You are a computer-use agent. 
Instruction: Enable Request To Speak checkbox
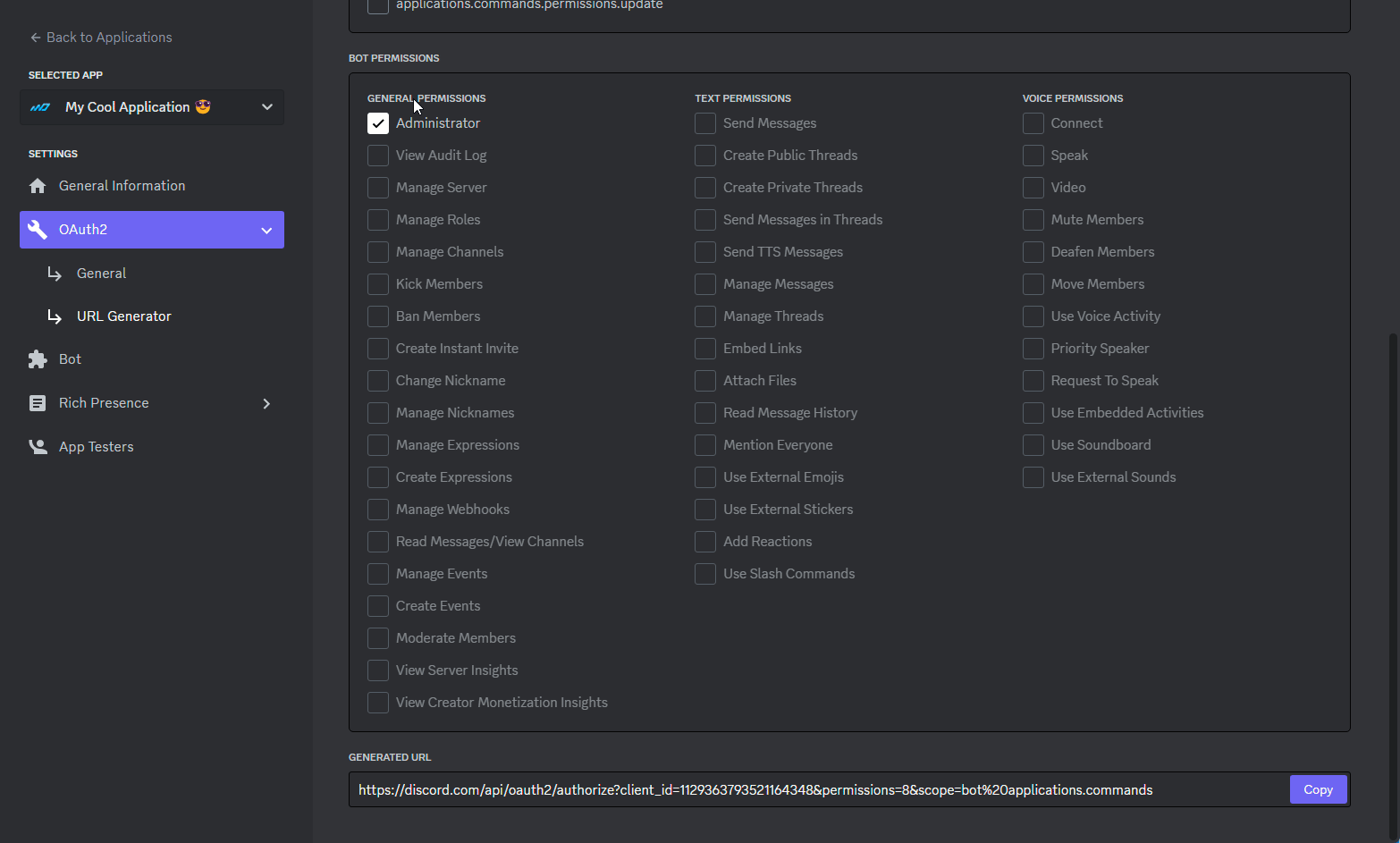pyautogui.click(x=1033, y=381)
